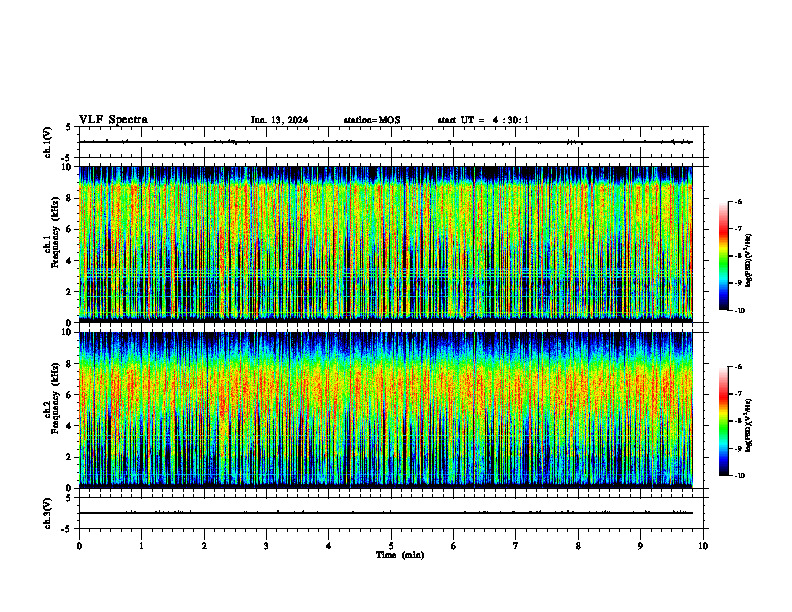Click the "station=MOS" label
Image resolution: width=792 pixels, height=612 pixels.
[372, 120]
